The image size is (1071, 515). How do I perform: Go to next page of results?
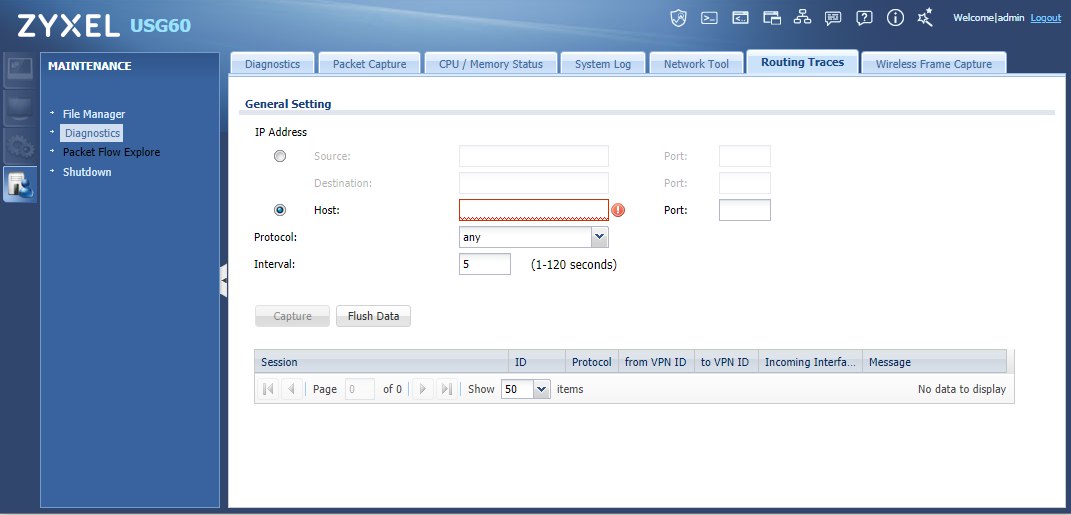[x=423, y=389]
